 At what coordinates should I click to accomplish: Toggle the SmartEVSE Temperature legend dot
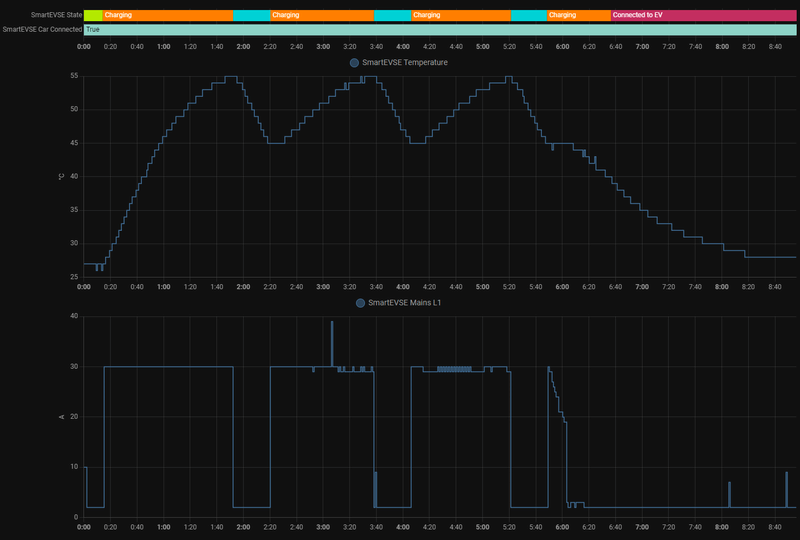coord(354,63)
